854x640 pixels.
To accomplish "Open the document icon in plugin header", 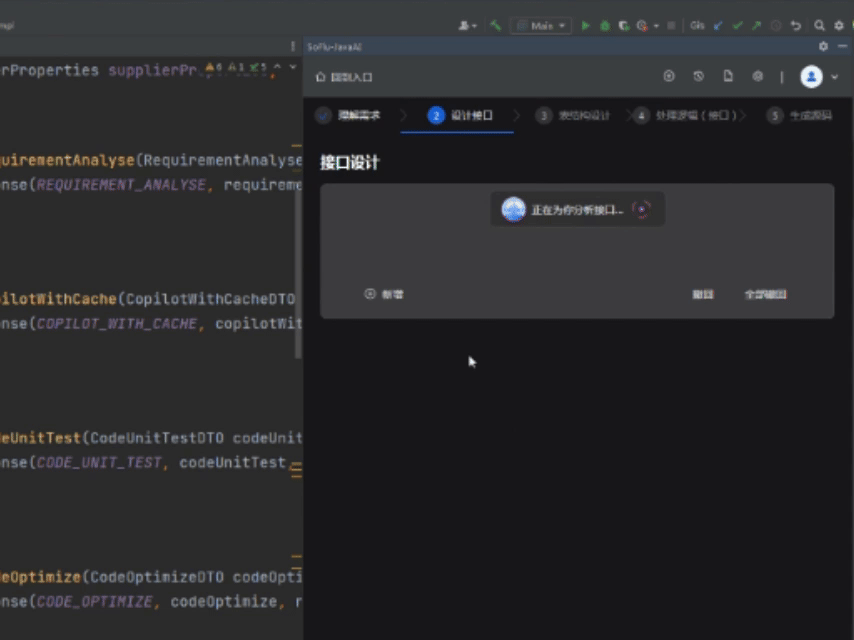I will (728, 76).
